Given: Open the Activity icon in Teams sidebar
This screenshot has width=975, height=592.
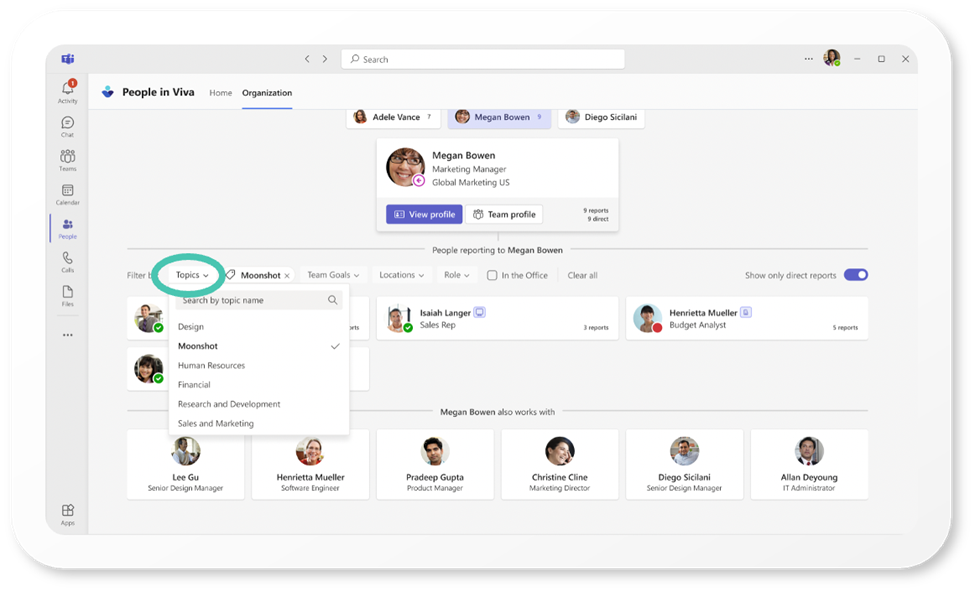Looking at the screenshot, I should click(67, 88).
